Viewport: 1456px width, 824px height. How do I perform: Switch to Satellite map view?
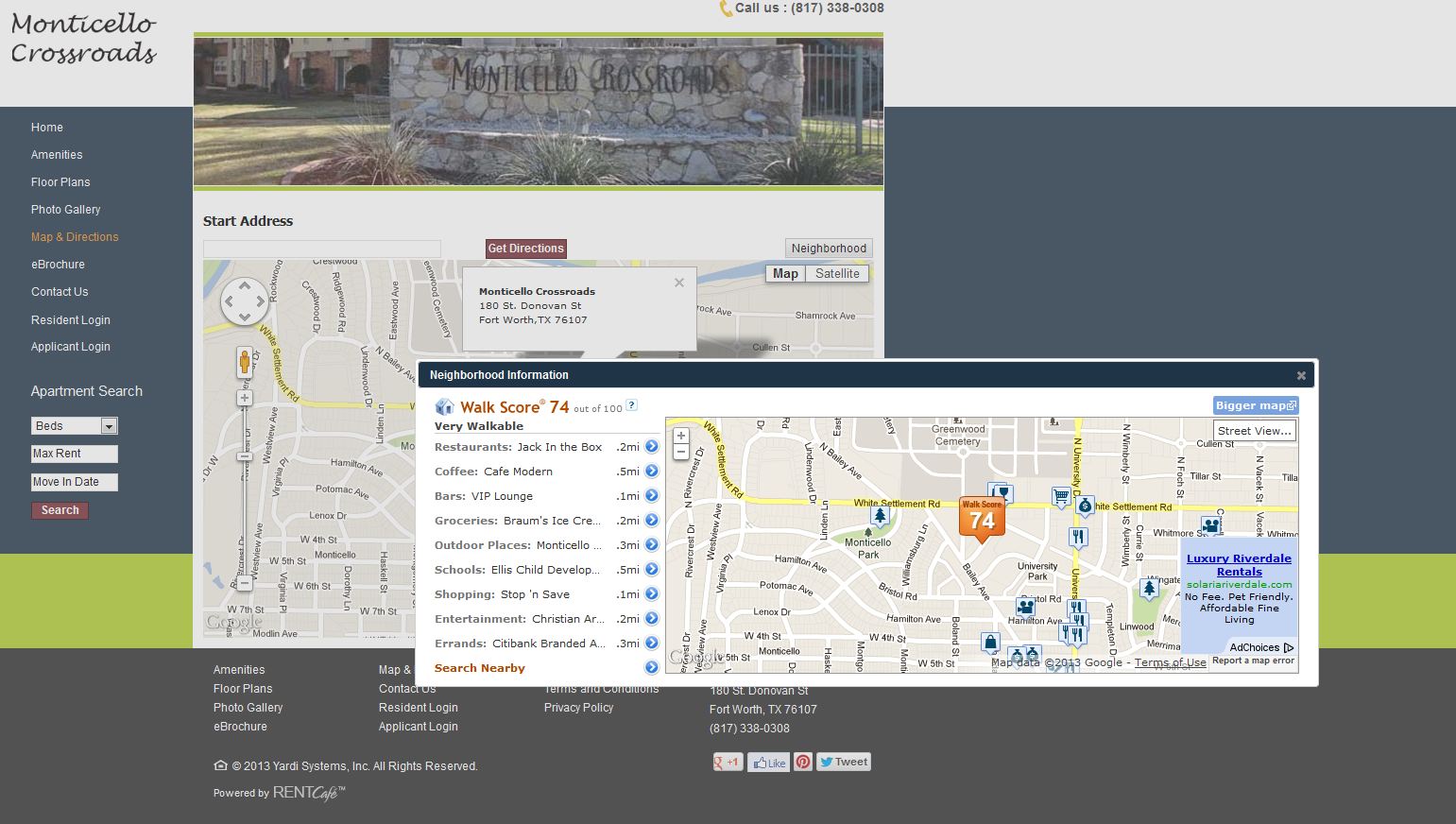tap(837, 274)
